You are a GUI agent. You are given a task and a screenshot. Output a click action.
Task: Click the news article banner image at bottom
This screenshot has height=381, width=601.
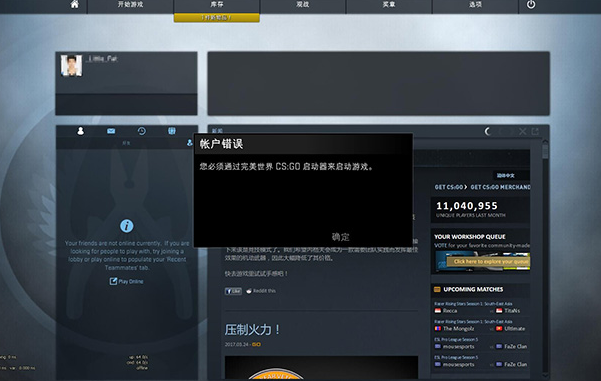[321, 368]
